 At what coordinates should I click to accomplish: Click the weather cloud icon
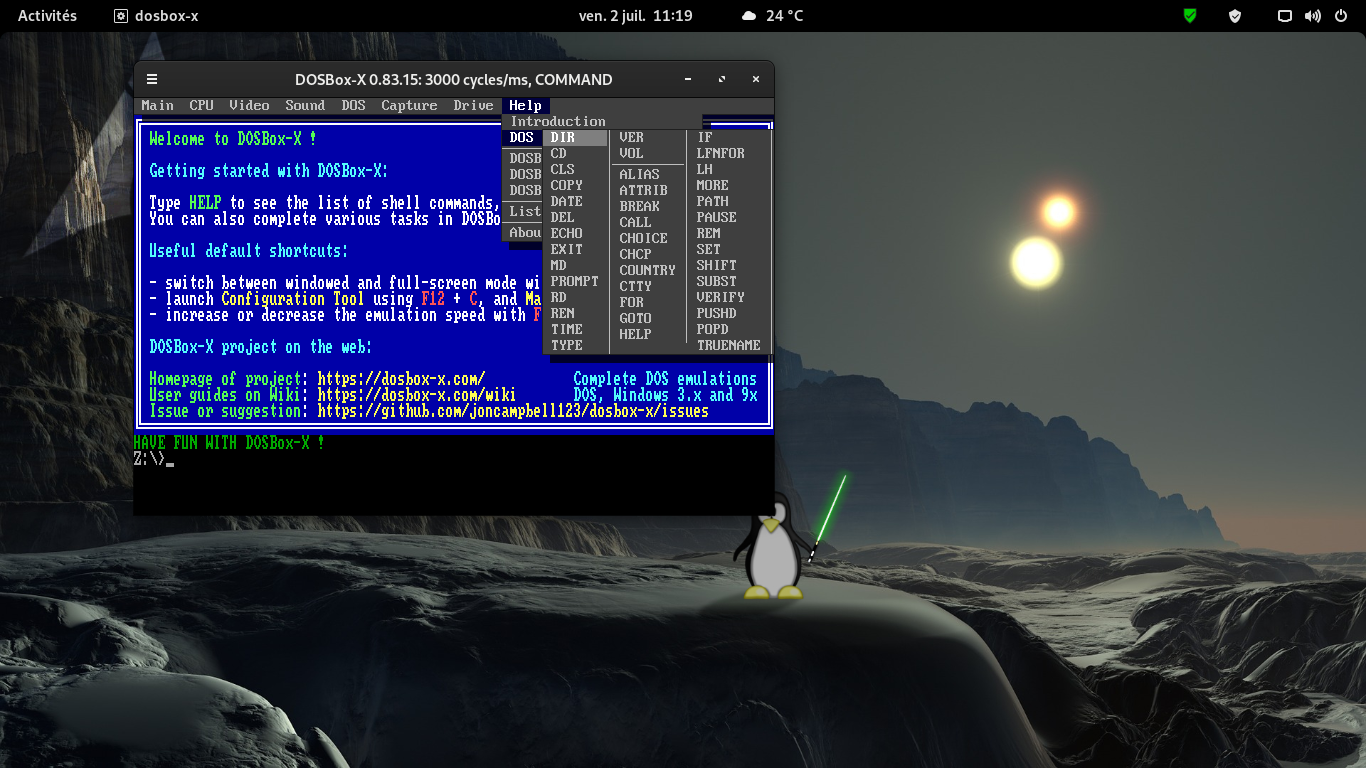[749, 15]
